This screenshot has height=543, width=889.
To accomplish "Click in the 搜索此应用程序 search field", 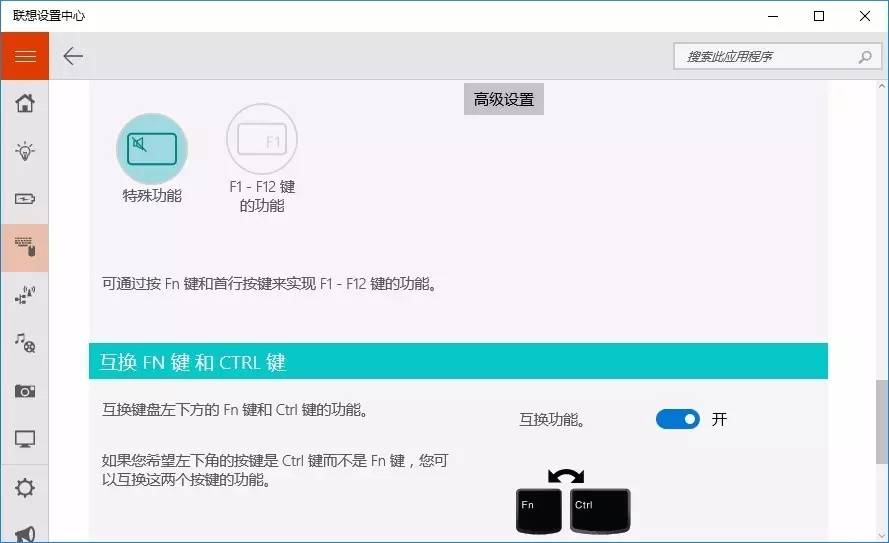I will pos(777,57).
